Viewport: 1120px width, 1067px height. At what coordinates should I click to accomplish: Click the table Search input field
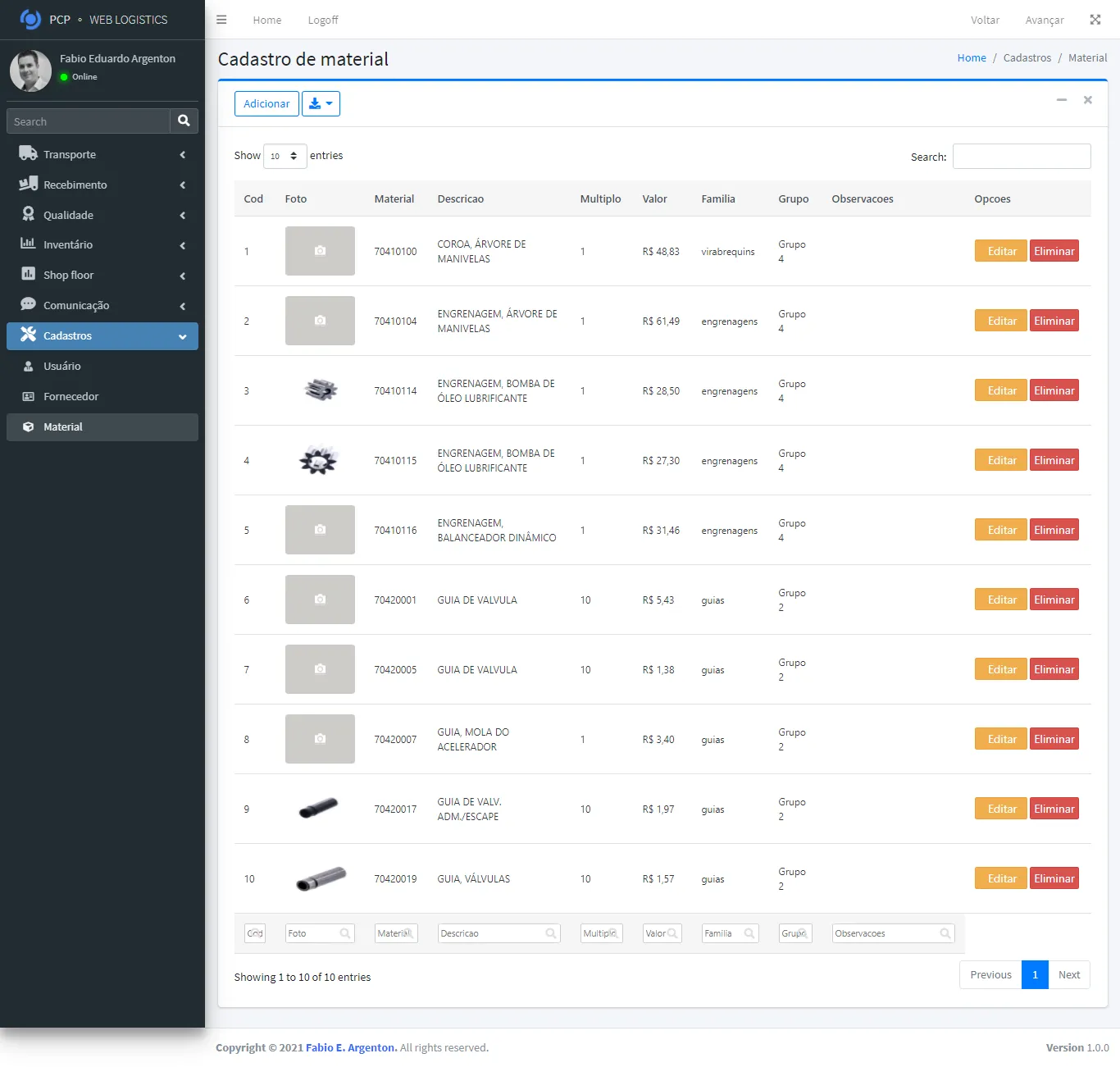point(1021,157)
